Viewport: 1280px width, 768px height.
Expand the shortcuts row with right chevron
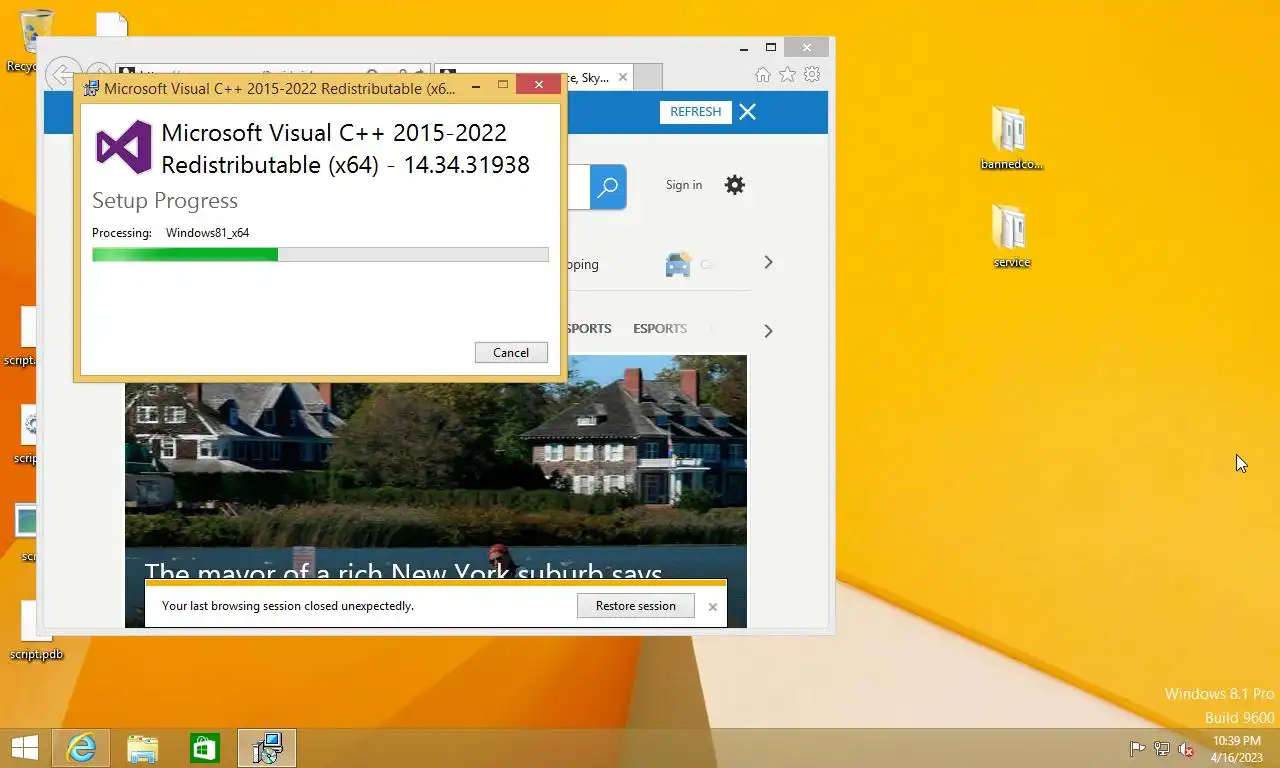[x=768, y=262]
